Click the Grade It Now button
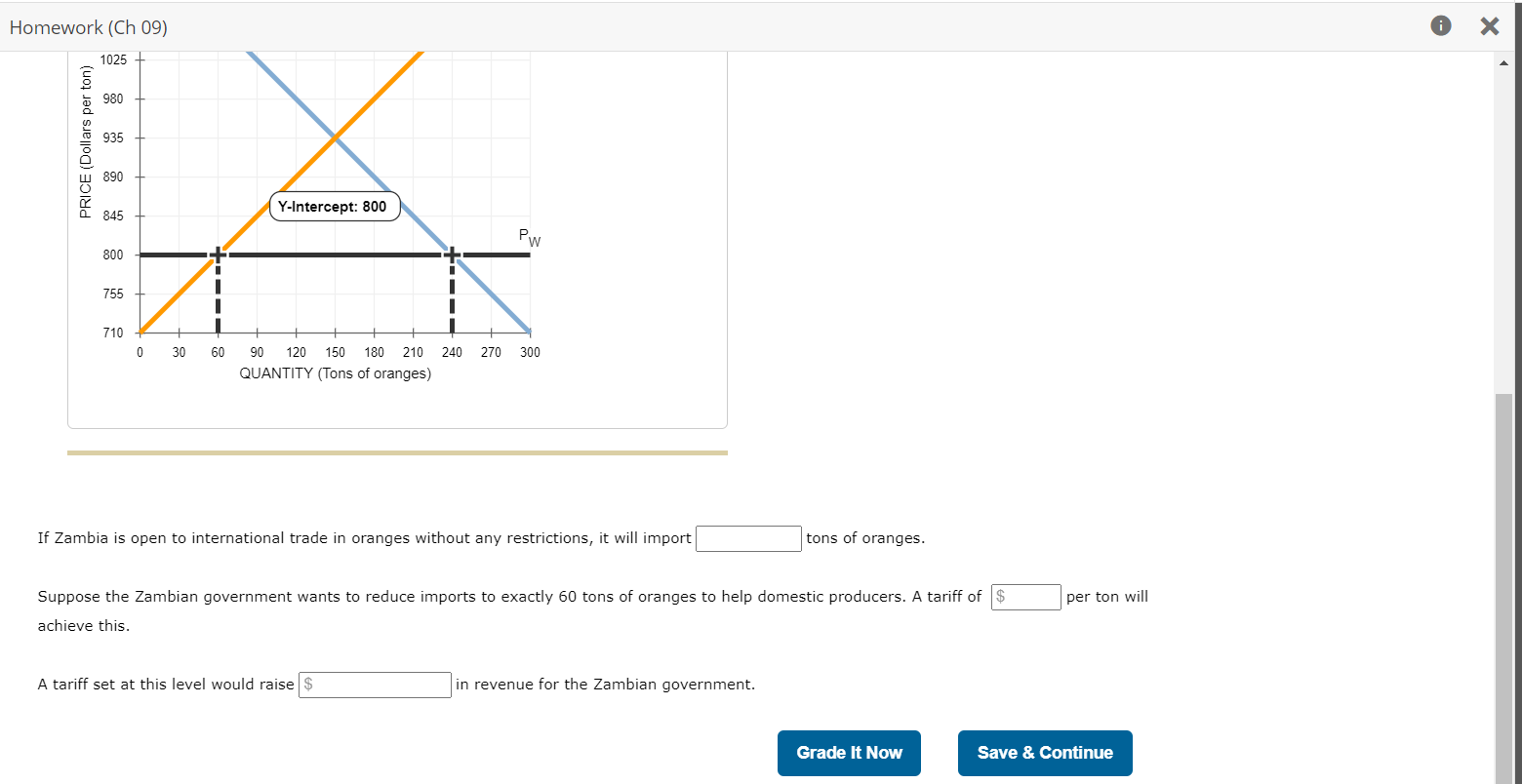This screenshot has width=1522, height=784. 848,753
